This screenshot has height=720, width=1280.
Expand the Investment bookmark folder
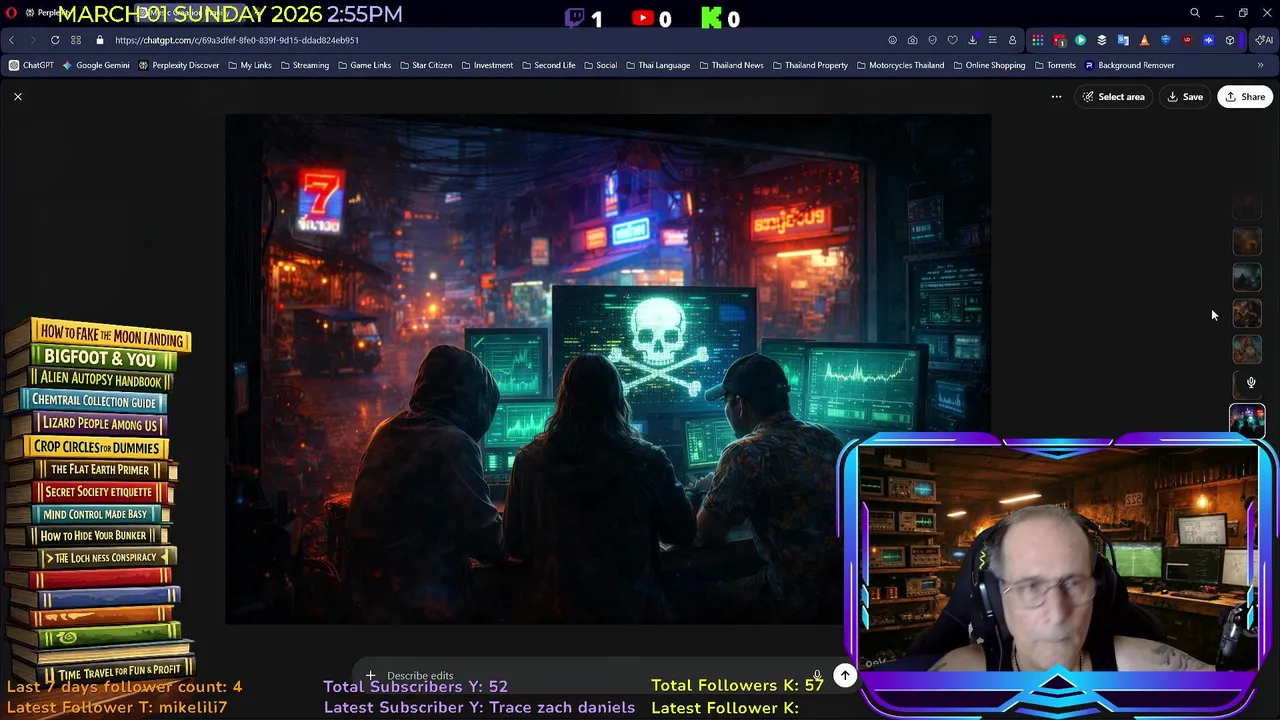[x=487, y=65]
